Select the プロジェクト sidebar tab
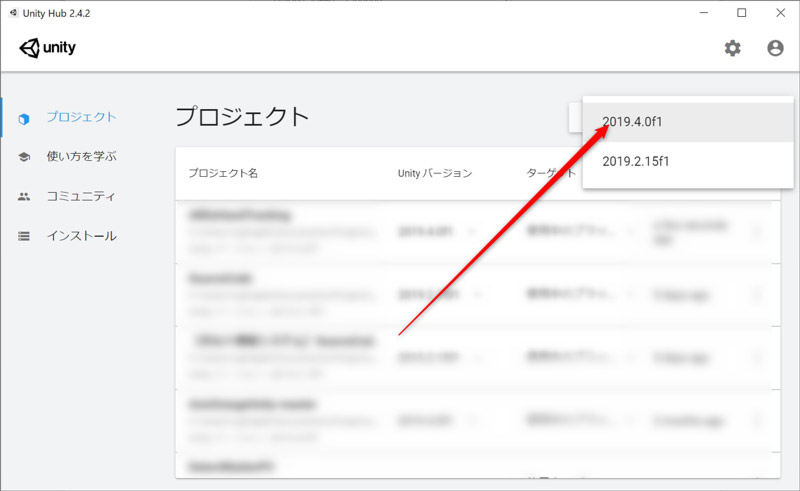This screenshot has width=800, height=491. 82,117
